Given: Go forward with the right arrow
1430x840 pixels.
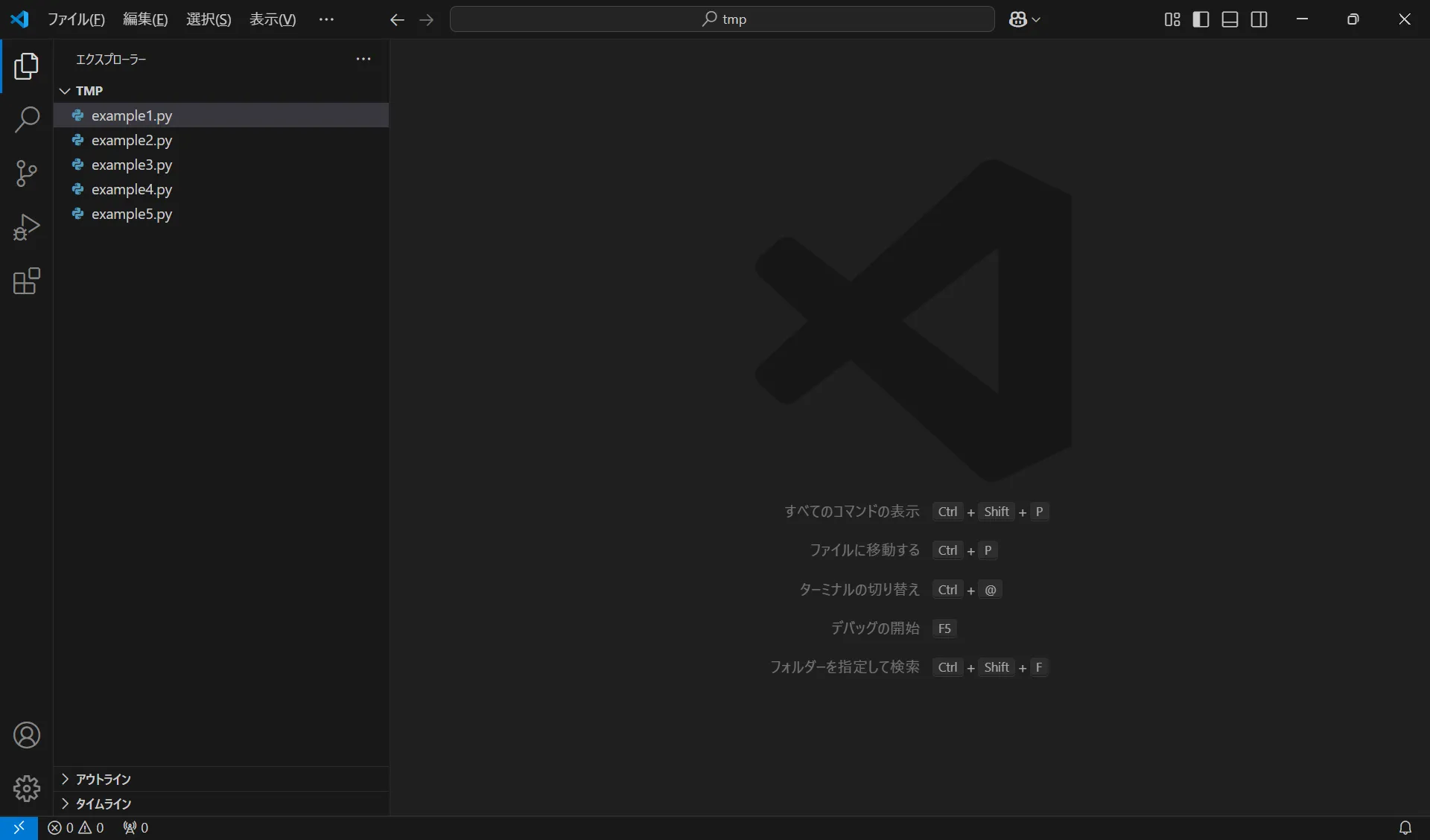Looking at the screenshot, I should click(427, 19).
